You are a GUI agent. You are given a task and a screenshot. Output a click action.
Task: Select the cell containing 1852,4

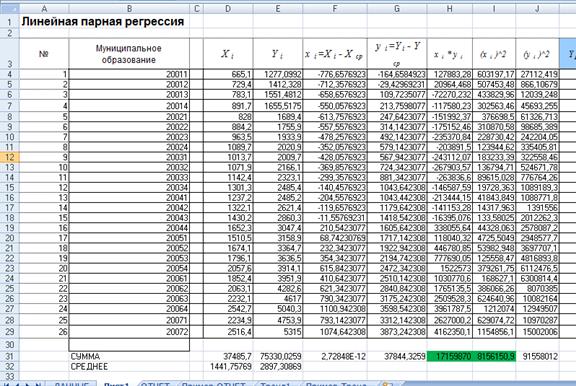coord(228,278)
